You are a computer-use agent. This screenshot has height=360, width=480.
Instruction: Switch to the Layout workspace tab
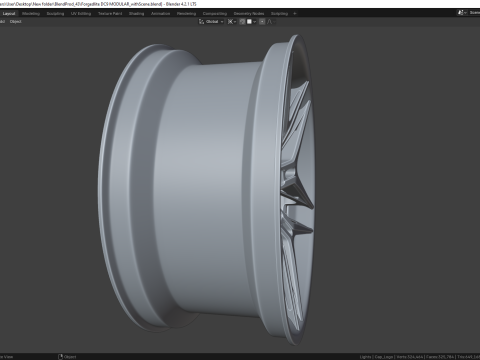(9, 14)
